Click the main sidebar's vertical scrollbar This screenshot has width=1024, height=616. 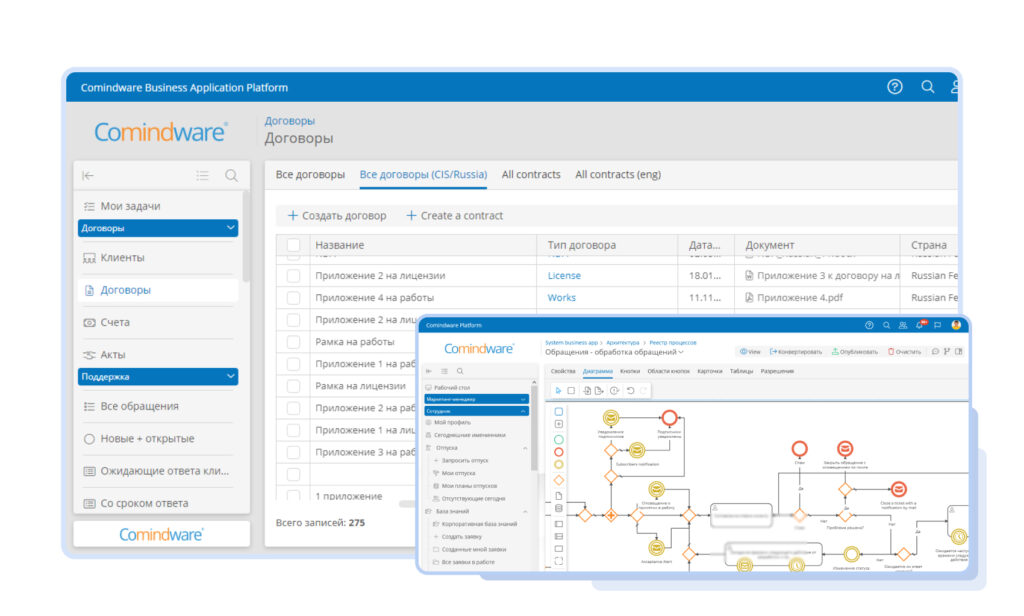246,235
